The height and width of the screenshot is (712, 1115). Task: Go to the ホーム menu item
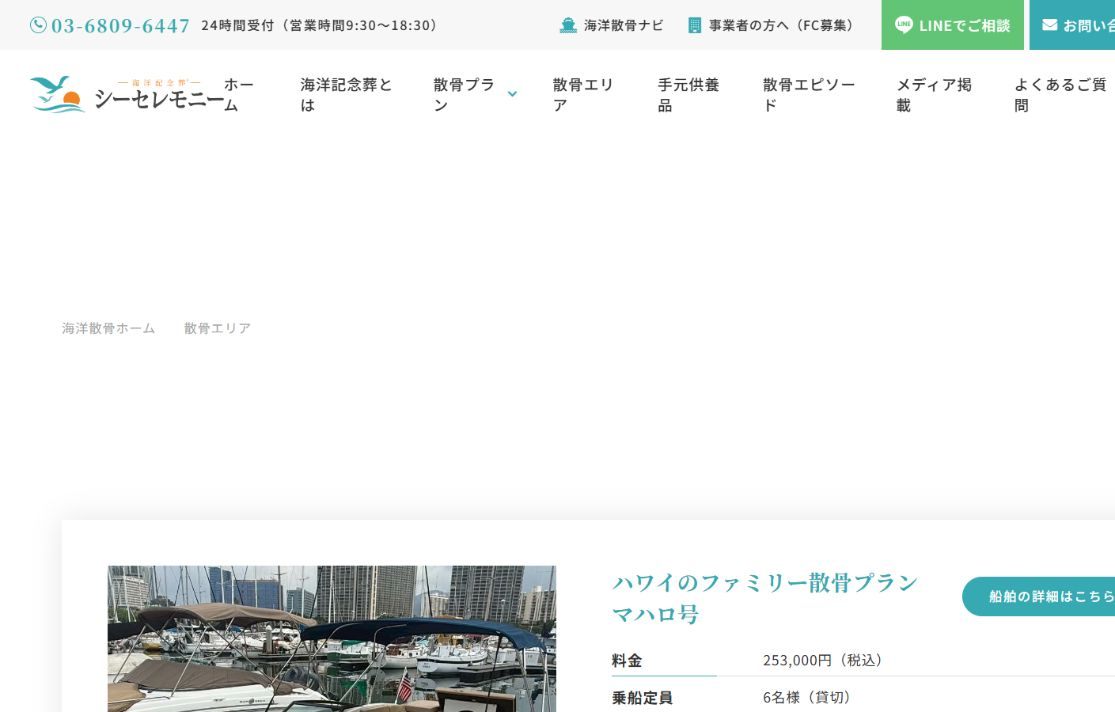pos(239,95)
